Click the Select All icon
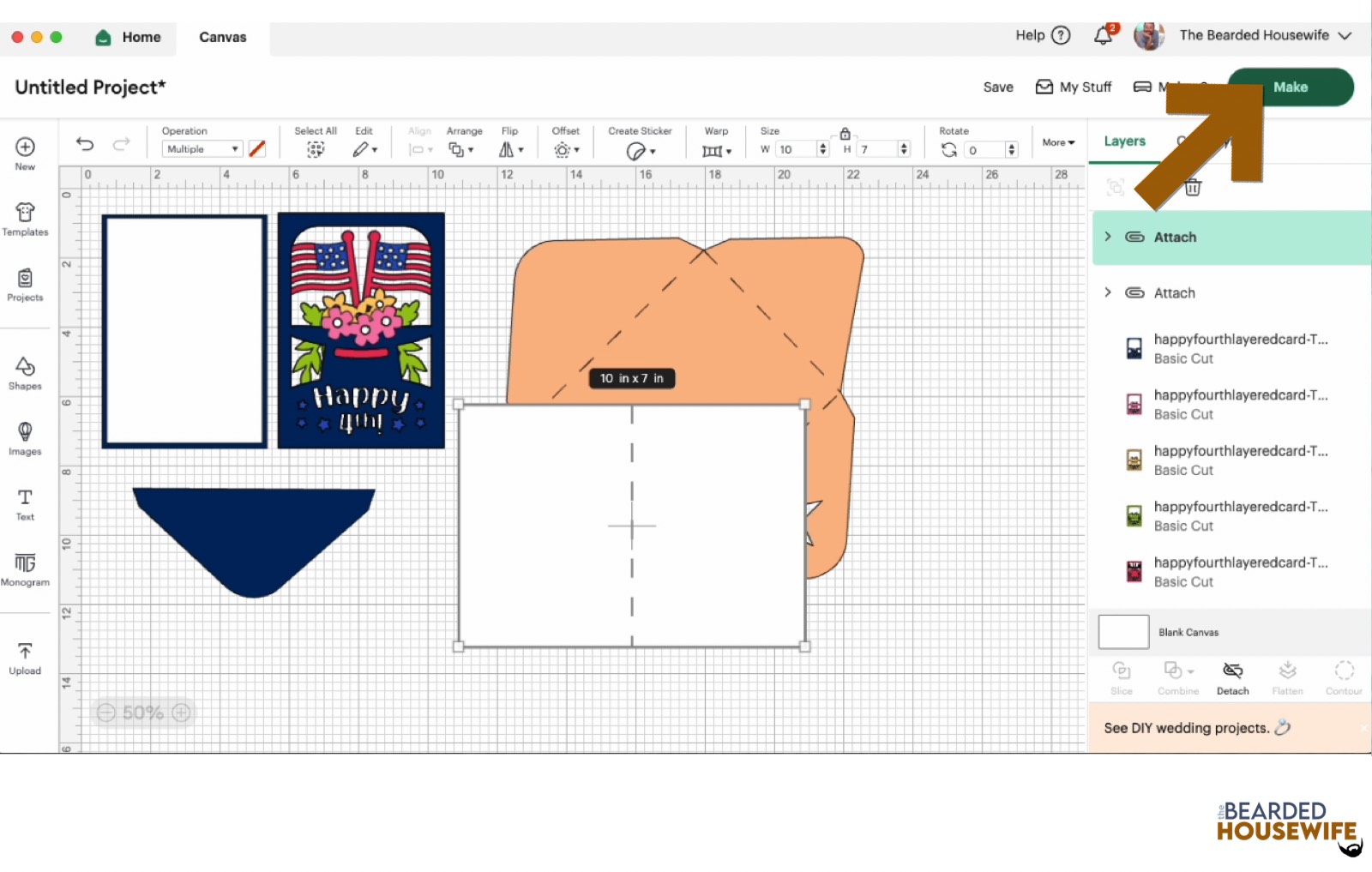The image size is (1372, 872). point(316,149)
